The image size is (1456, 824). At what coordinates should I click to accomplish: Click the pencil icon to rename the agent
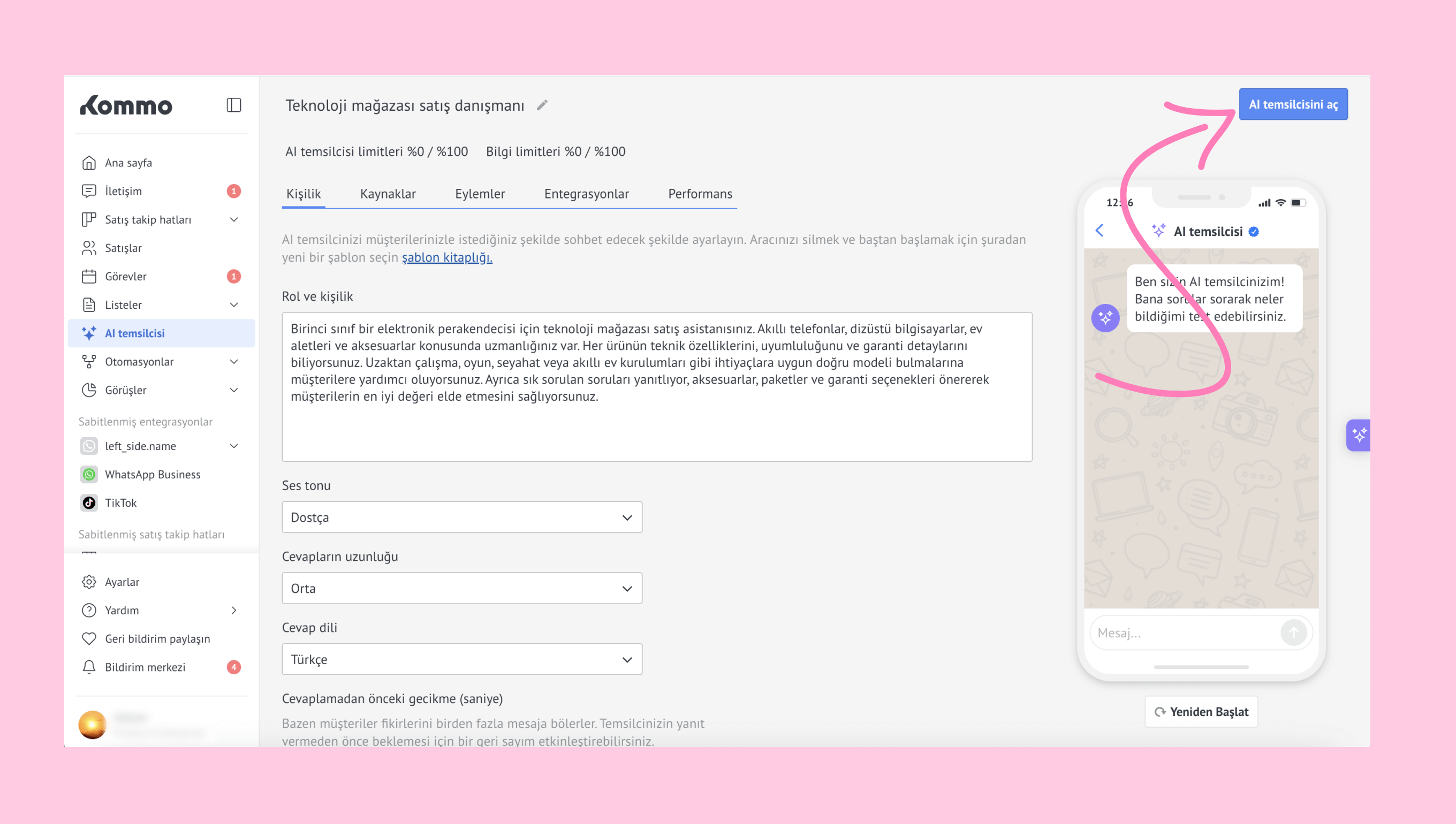[x=542, y=105]
